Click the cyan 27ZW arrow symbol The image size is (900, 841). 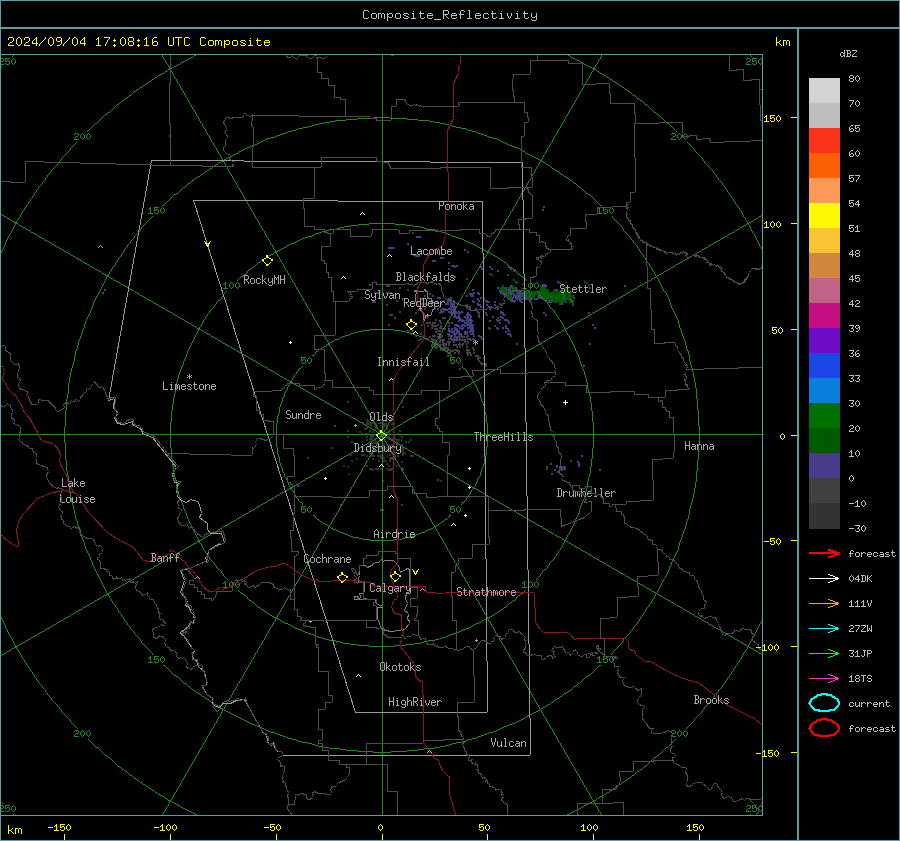824,629
